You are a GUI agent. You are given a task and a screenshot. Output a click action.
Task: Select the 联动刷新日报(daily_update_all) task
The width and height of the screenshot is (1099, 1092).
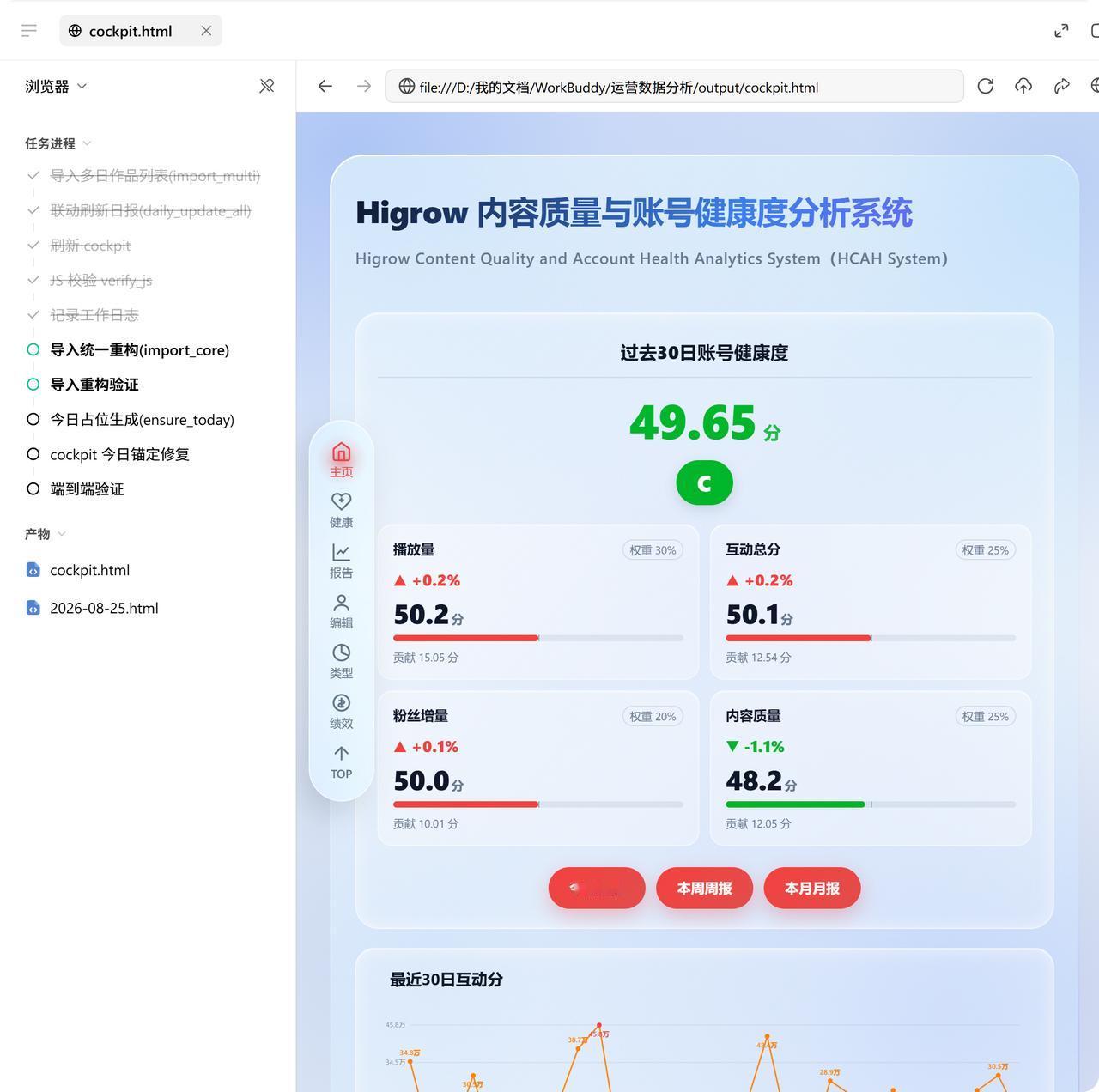coord(150,210)
